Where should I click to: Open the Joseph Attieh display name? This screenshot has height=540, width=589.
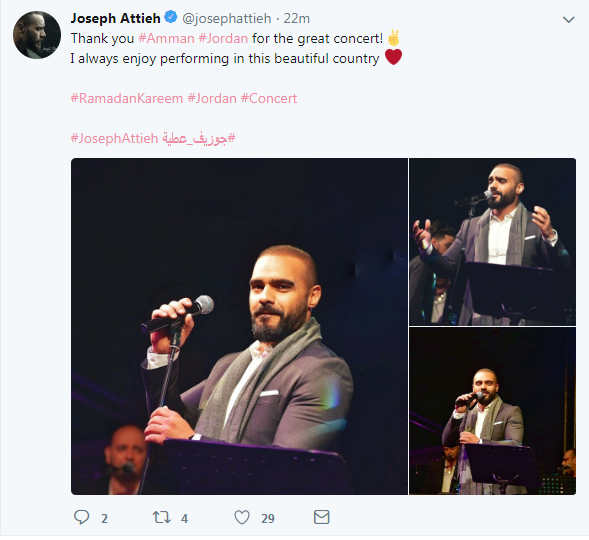pos(115,18)
